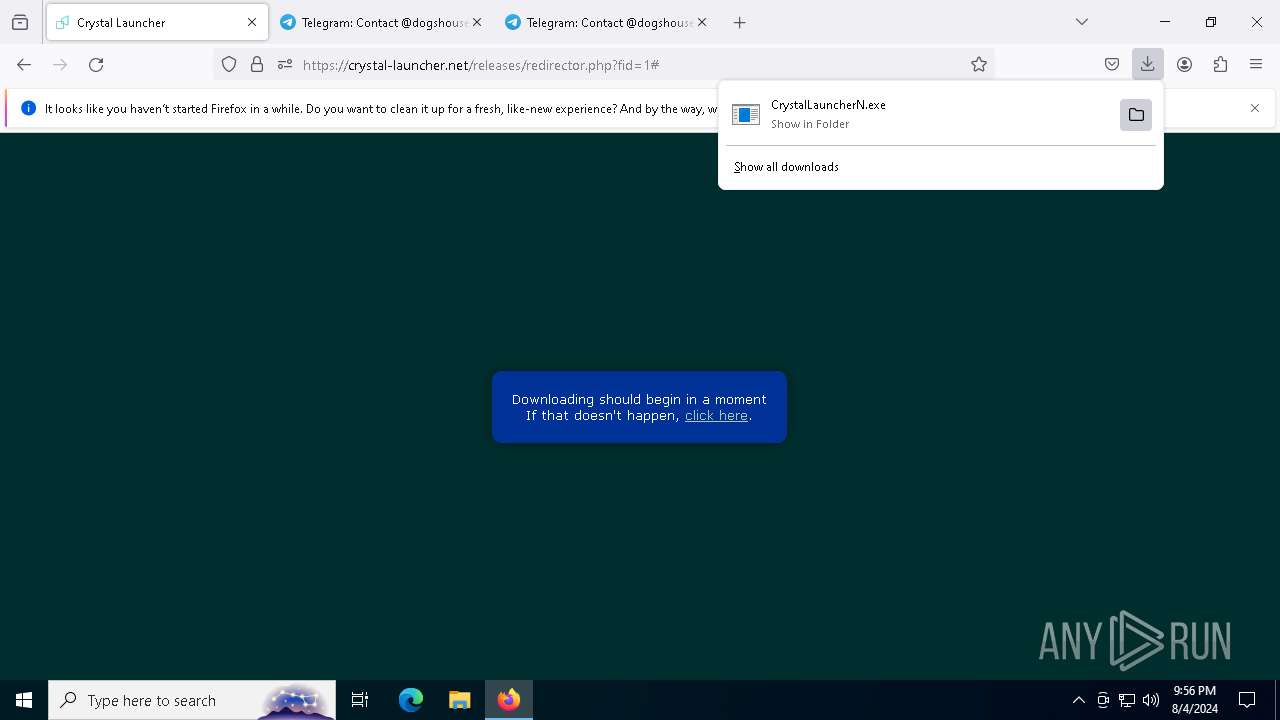
Task: Follow the 'click here' download link
Action: [716, 416]
